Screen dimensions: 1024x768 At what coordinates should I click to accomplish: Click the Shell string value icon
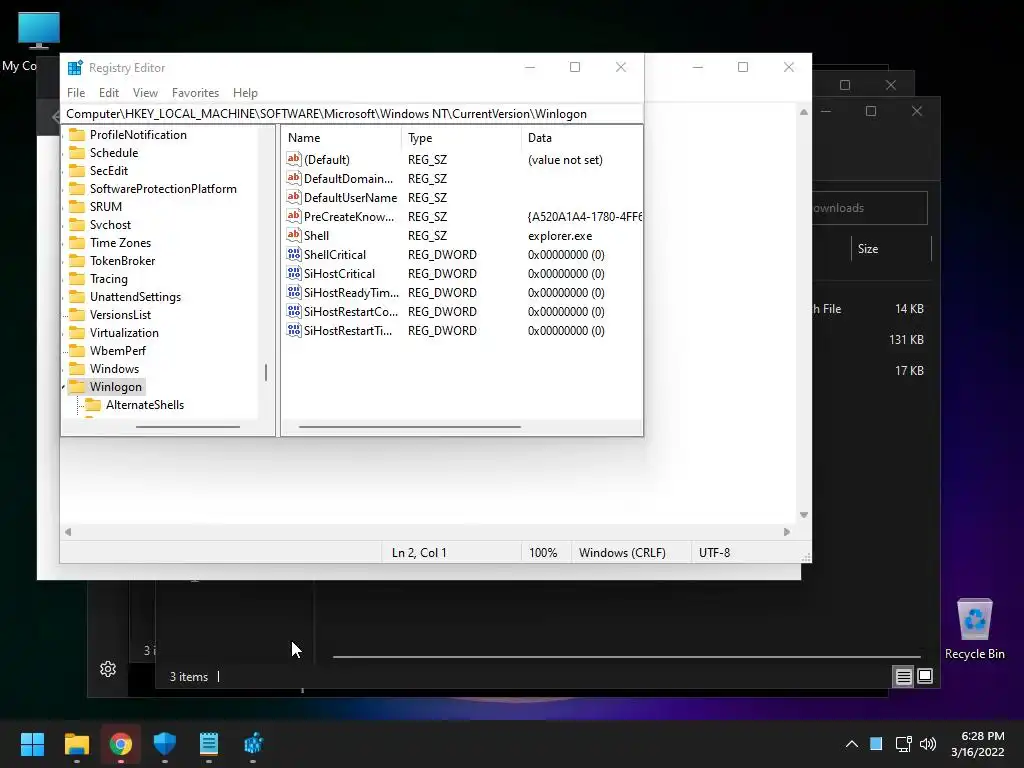click(x=294, y=235)
